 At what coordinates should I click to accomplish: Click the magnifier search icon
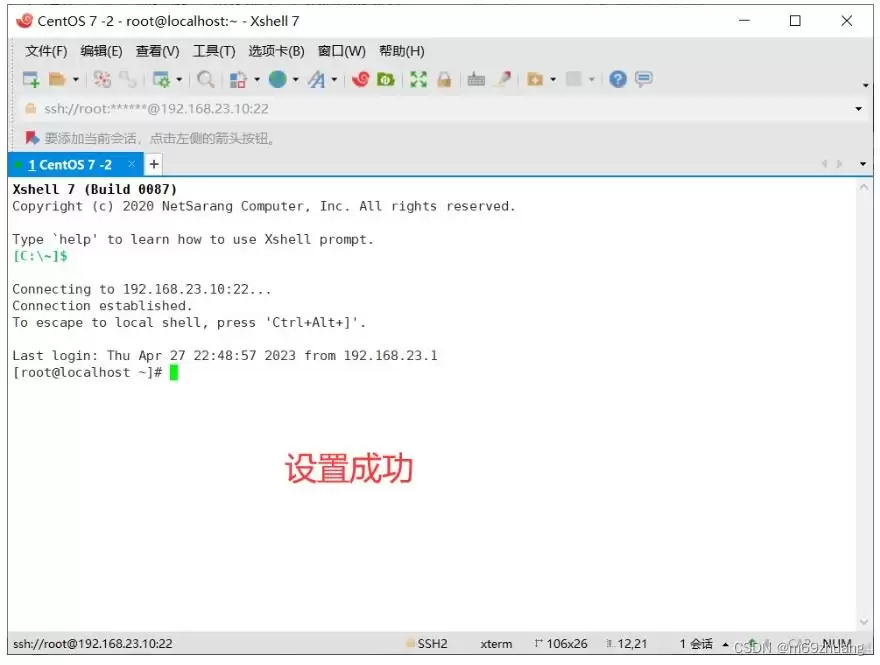click(205, 80)
